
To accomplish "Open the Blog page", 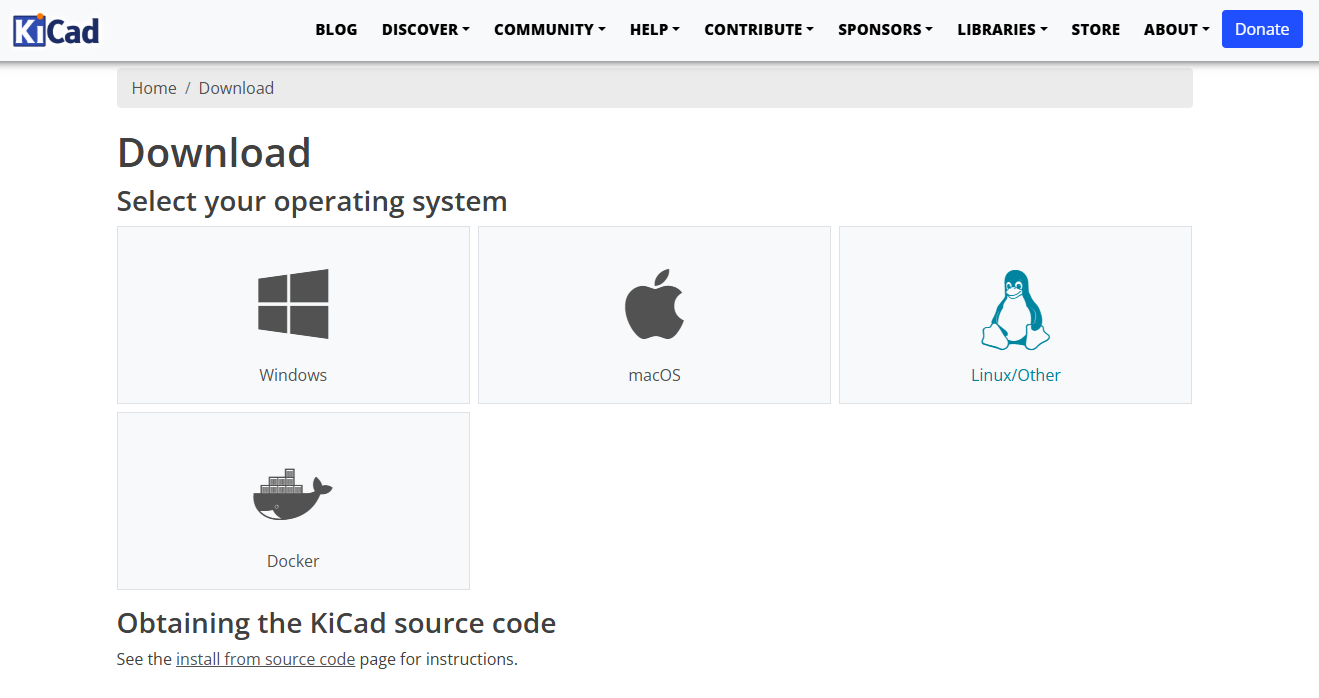I will [336, 29].
